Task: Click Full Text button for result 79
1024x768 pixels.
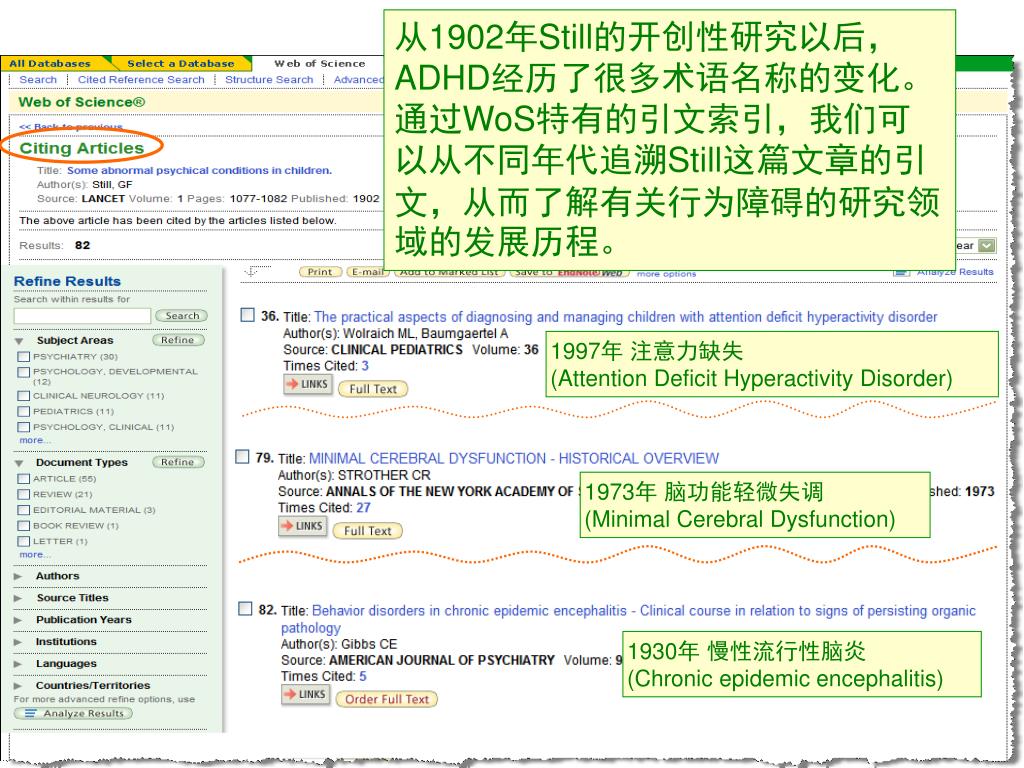Action: 368,531
